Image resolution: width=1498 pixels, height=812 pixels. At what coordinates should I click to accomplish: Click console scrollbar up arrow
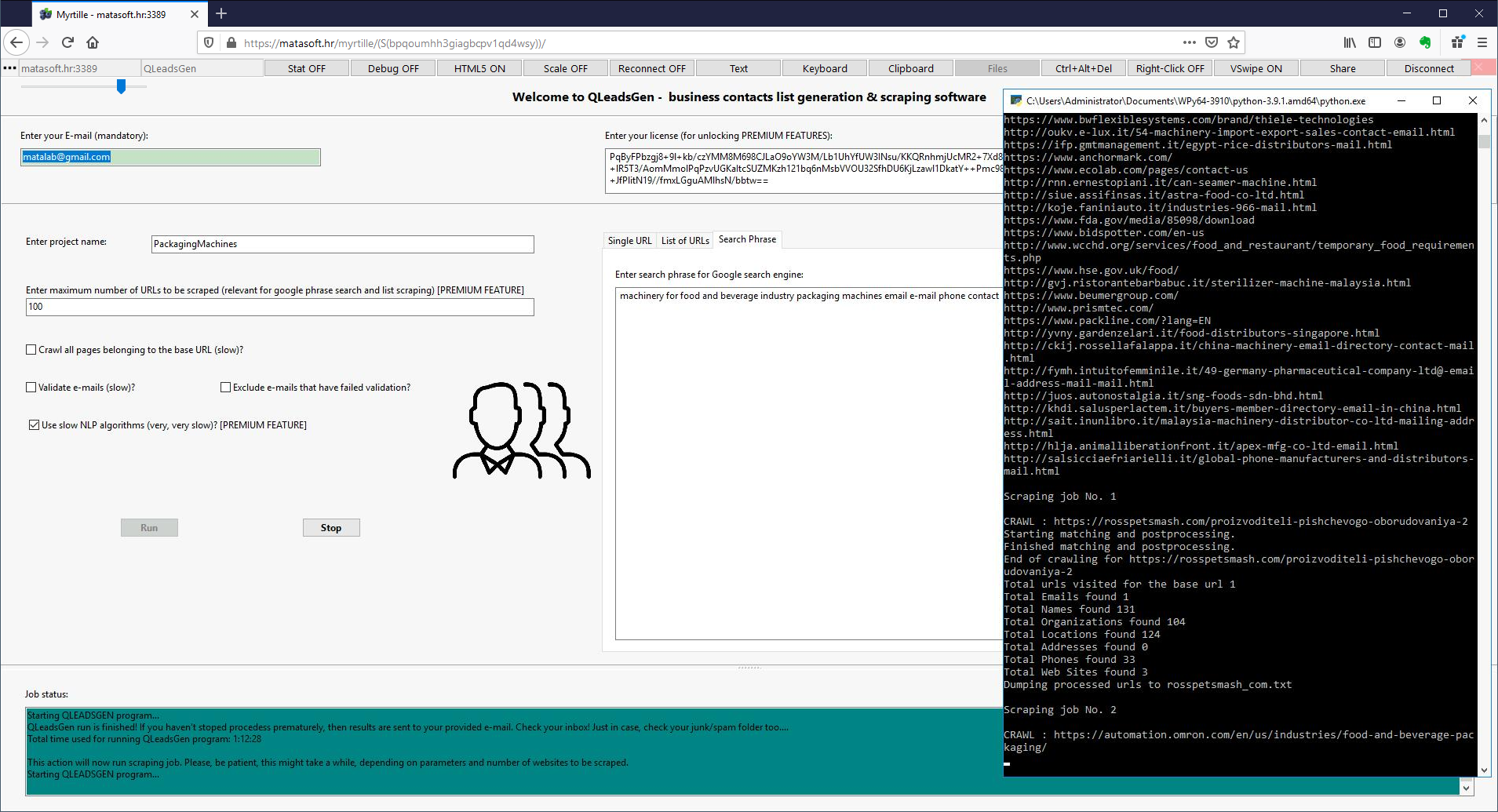coord(1484,120)
